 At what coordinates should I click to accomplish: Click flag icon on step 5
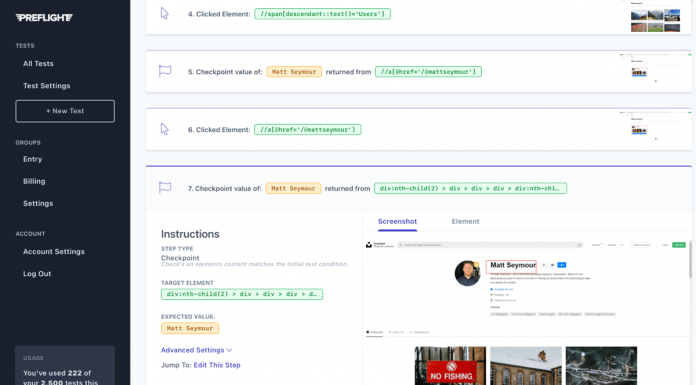pyautogui.click(x=165, y=71)
